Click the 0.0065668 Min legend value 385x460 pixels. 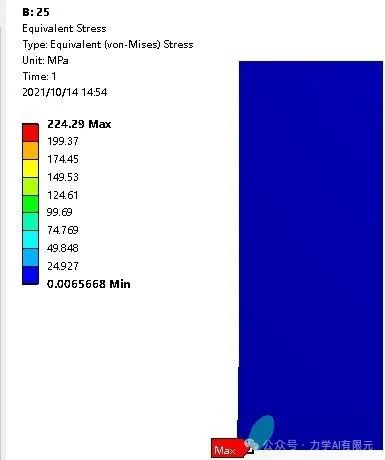point(89,284)
